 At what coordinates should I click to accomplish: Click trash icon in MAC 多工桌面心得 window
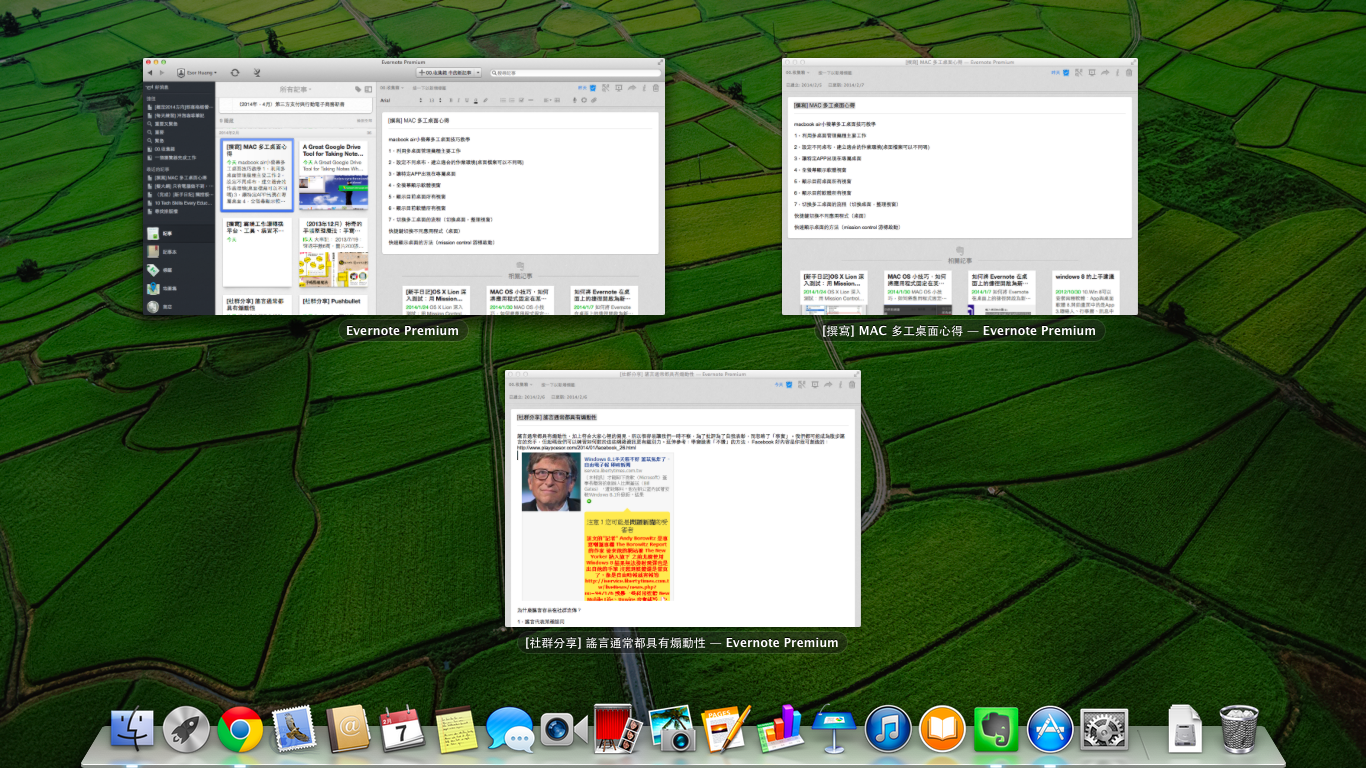click(1129, 72)
